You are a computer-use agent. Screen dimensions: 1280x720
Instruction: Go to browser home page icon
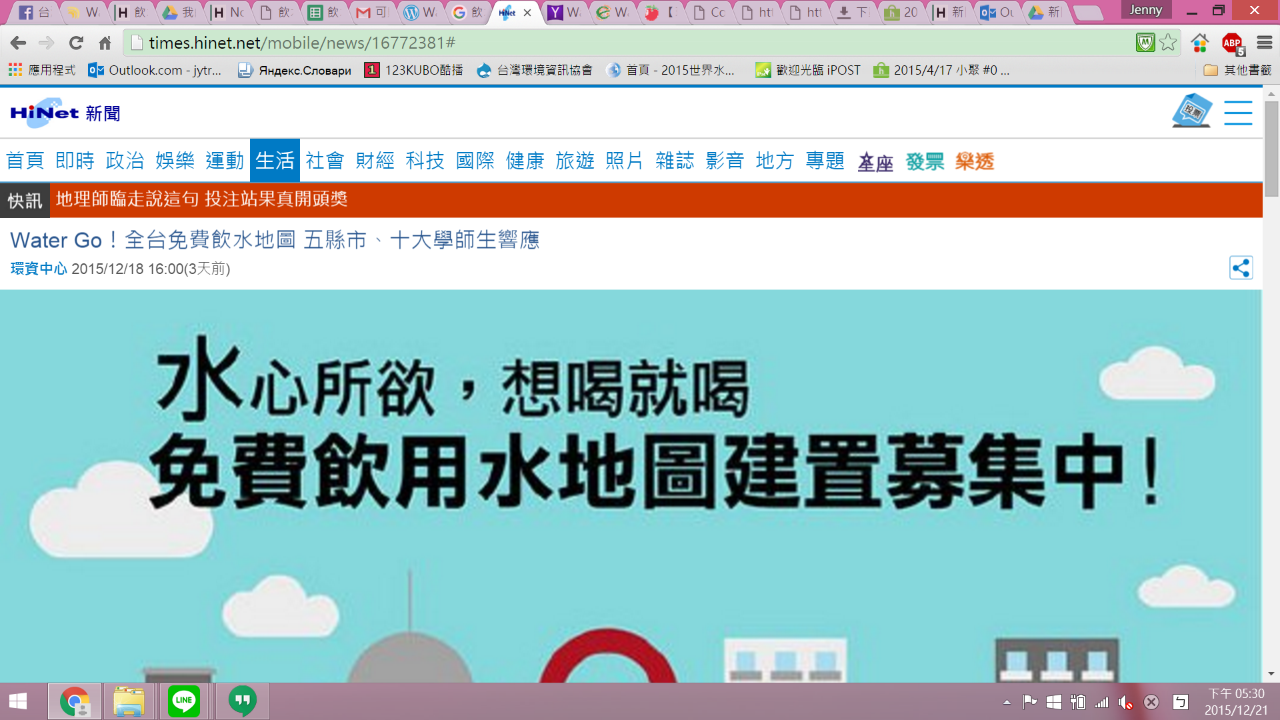click(105, 43)
